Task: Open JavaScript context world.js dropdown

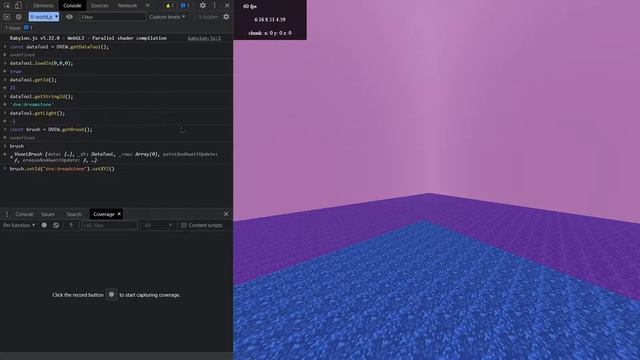Action: (44, 17)
